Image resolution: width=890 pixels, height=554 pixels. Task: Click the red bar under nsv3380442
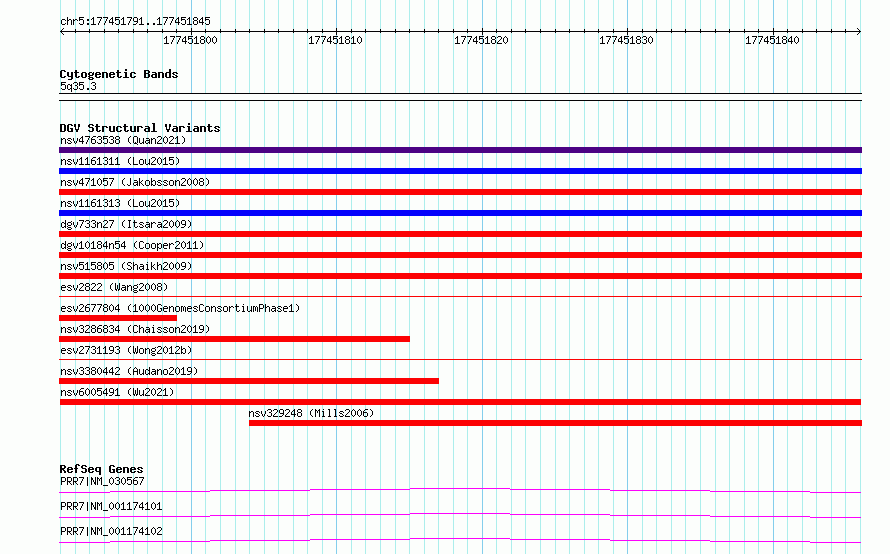(x=249, y=381)
